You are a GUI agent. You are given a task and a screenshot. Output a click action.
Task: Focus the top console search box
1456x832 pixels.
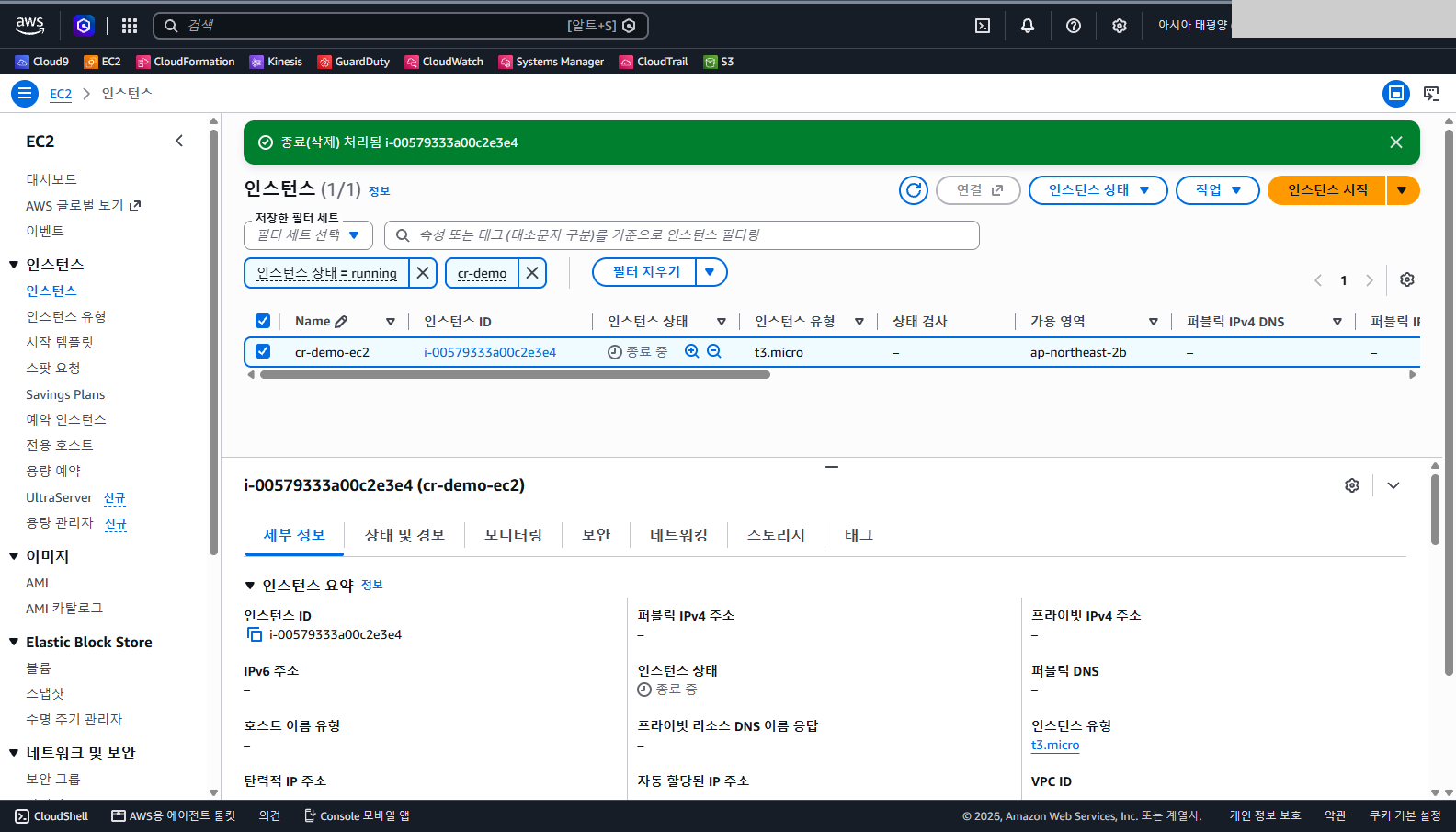[401, 26]
